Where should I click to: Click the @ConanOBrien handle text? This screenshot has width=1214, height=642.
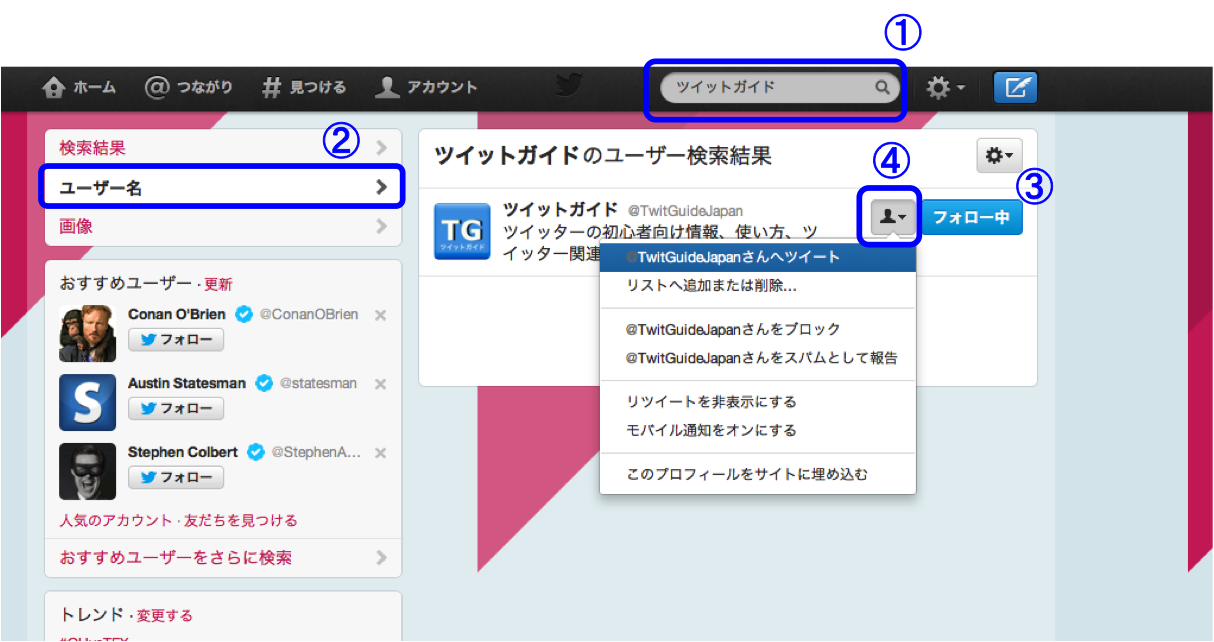(x=309, y=314)
